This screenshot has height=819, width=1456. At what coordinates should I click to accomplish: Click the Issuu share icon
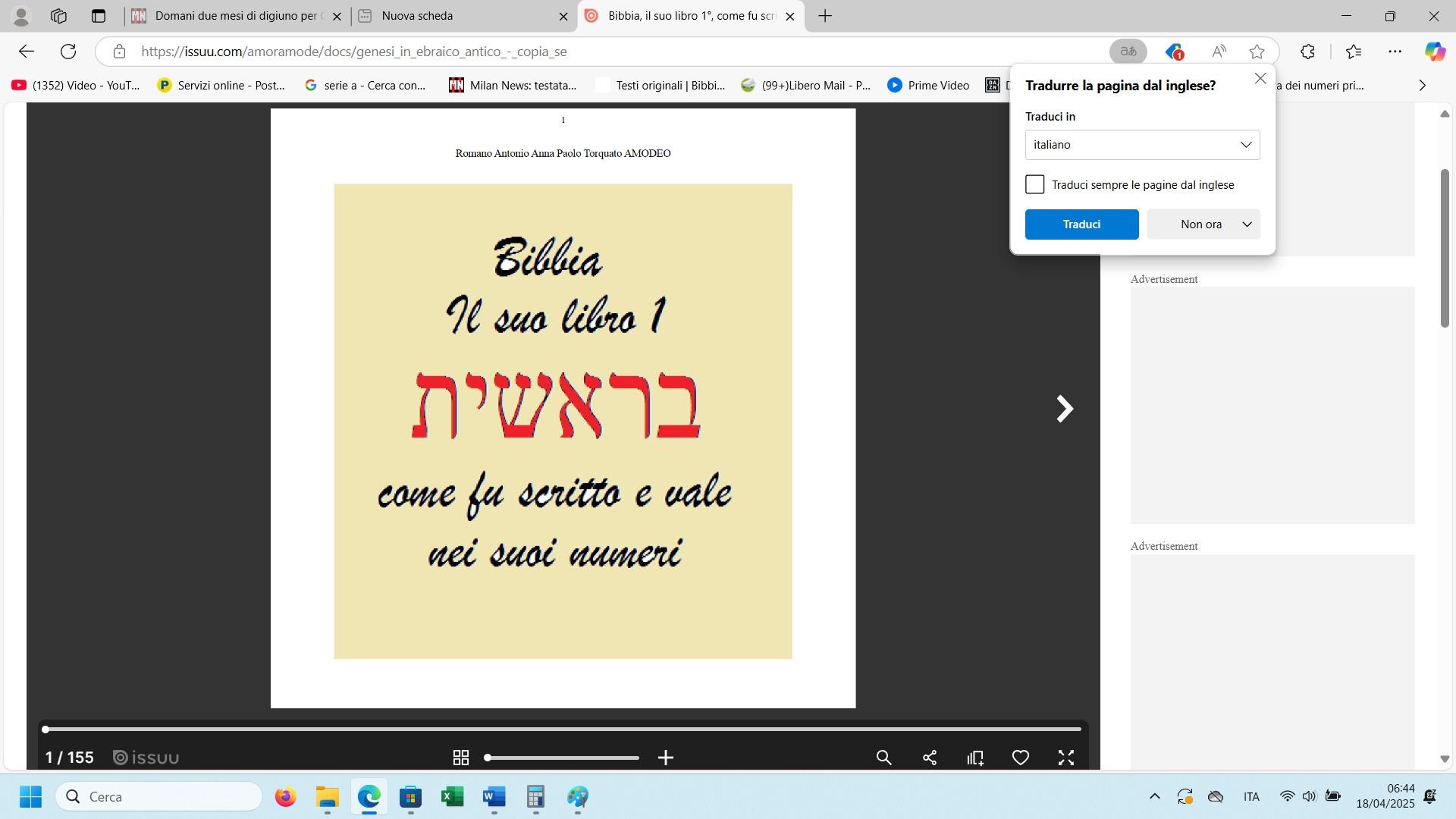[930, 758]
